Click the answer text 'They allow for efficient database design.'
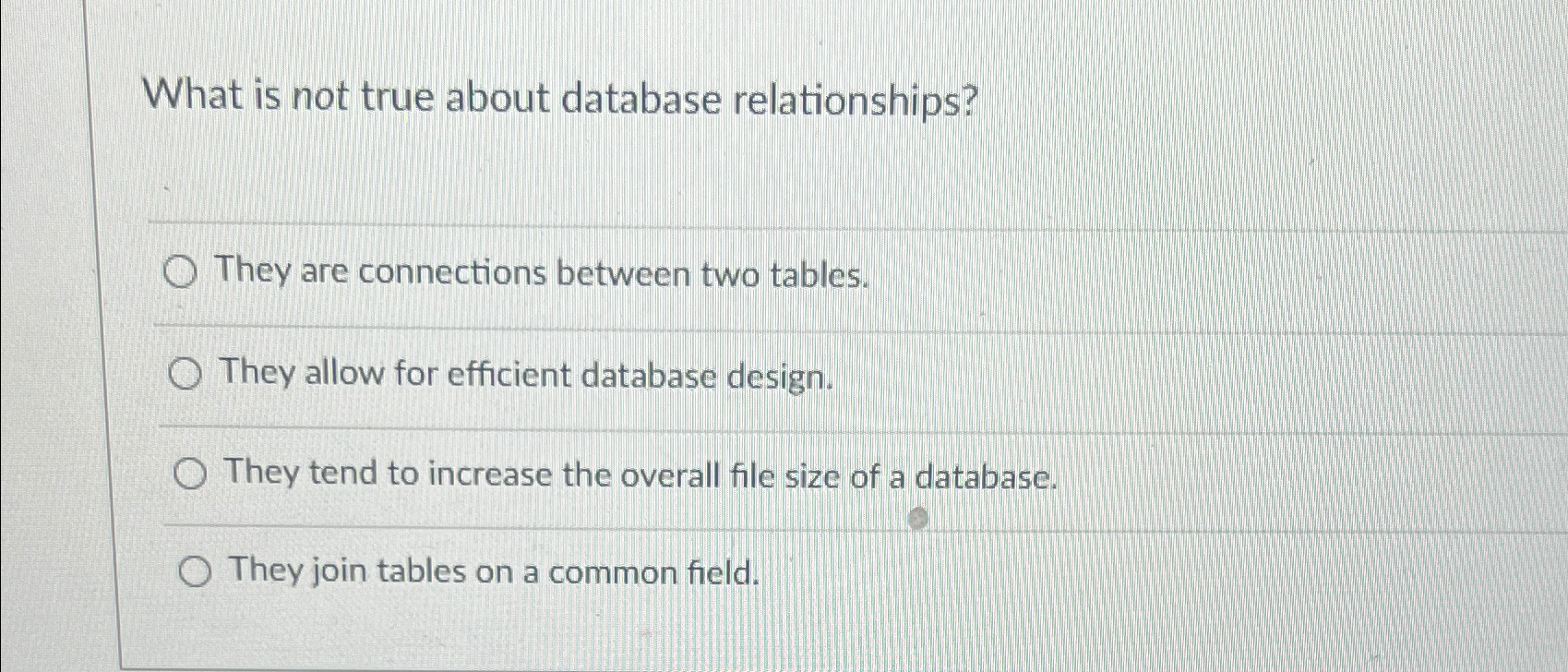 pyautogui.click(x=527, y=376)
